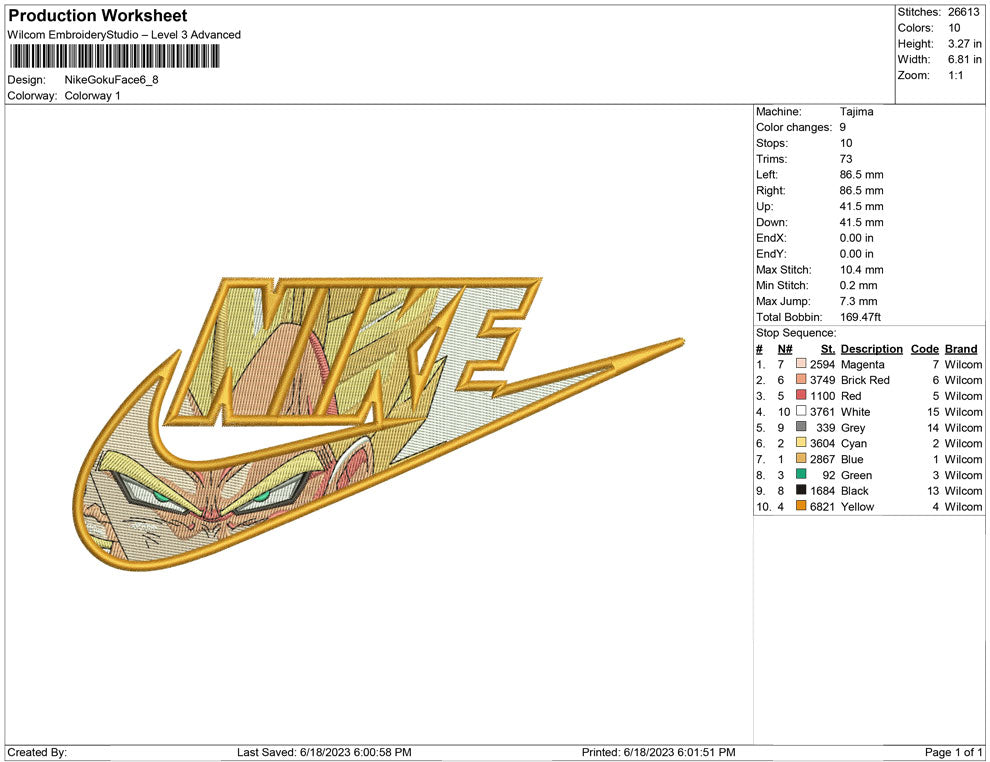Click stitch count '3604' in Cyan row
Image resolution: width=990 pixels, height=762 pixels.
pyautogui.click(x=822, y=443)
